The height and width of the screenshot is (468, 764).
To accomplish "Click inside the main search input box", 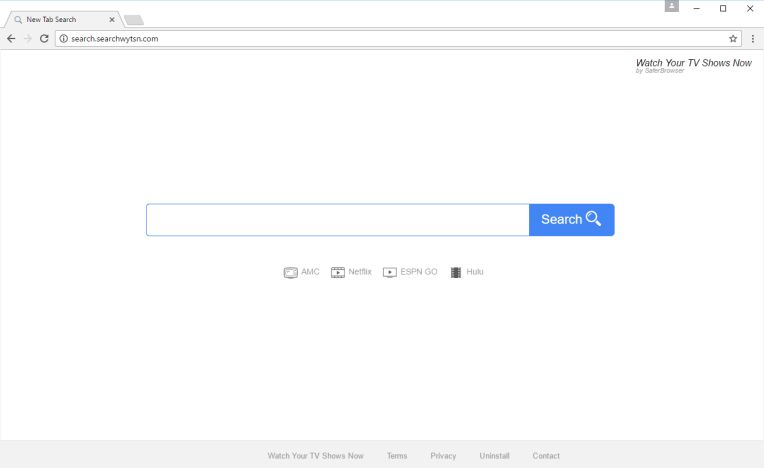I will (338, 220).
